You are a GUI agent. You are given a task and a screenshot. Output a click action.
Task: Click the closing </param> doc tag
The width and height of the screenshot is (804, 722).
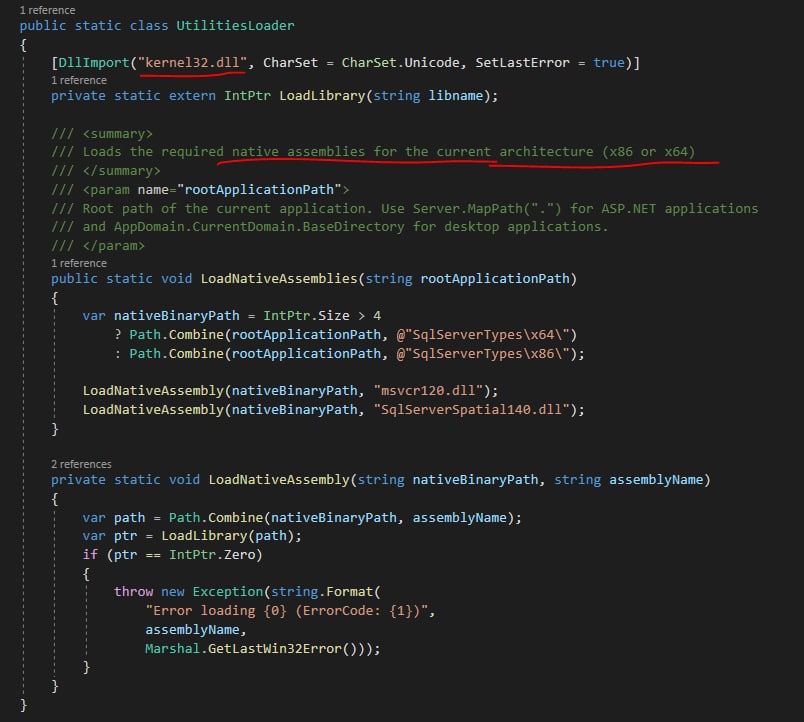click(x=113, y=246)
